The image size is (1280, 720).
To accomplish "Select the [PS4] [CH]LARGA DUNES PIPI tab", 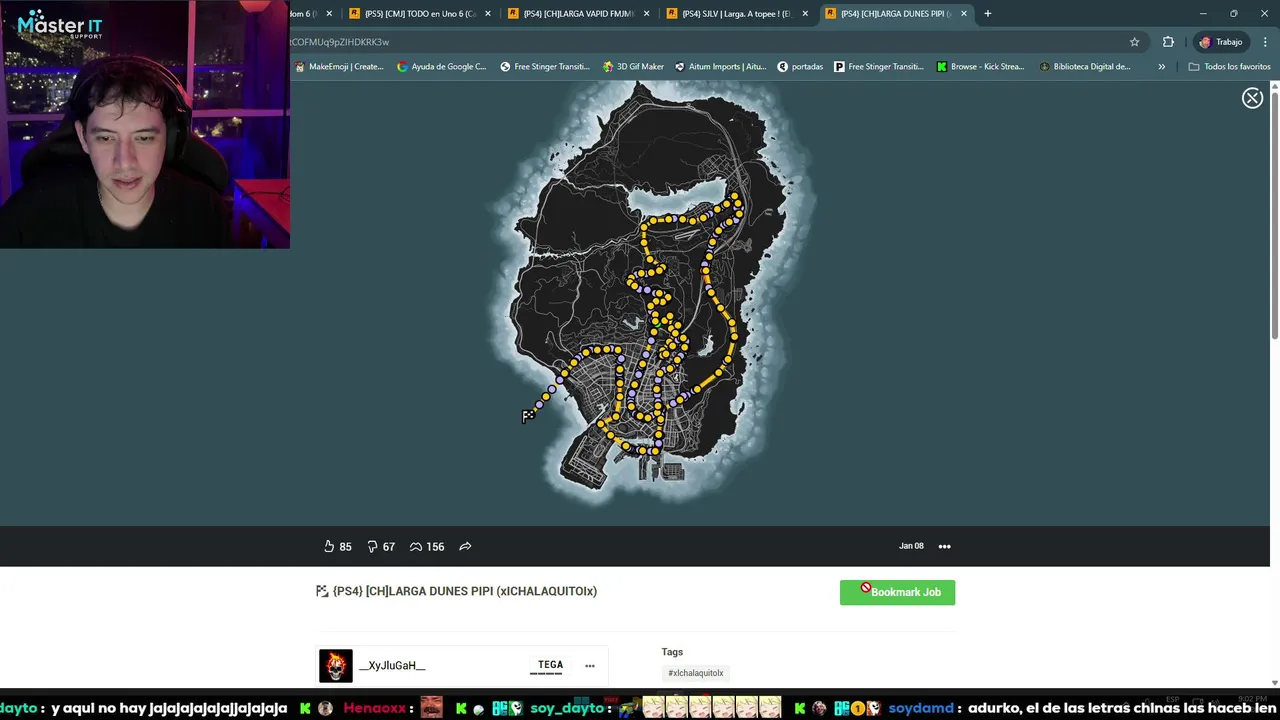I will pyautogui.click(x=896, y=14).
